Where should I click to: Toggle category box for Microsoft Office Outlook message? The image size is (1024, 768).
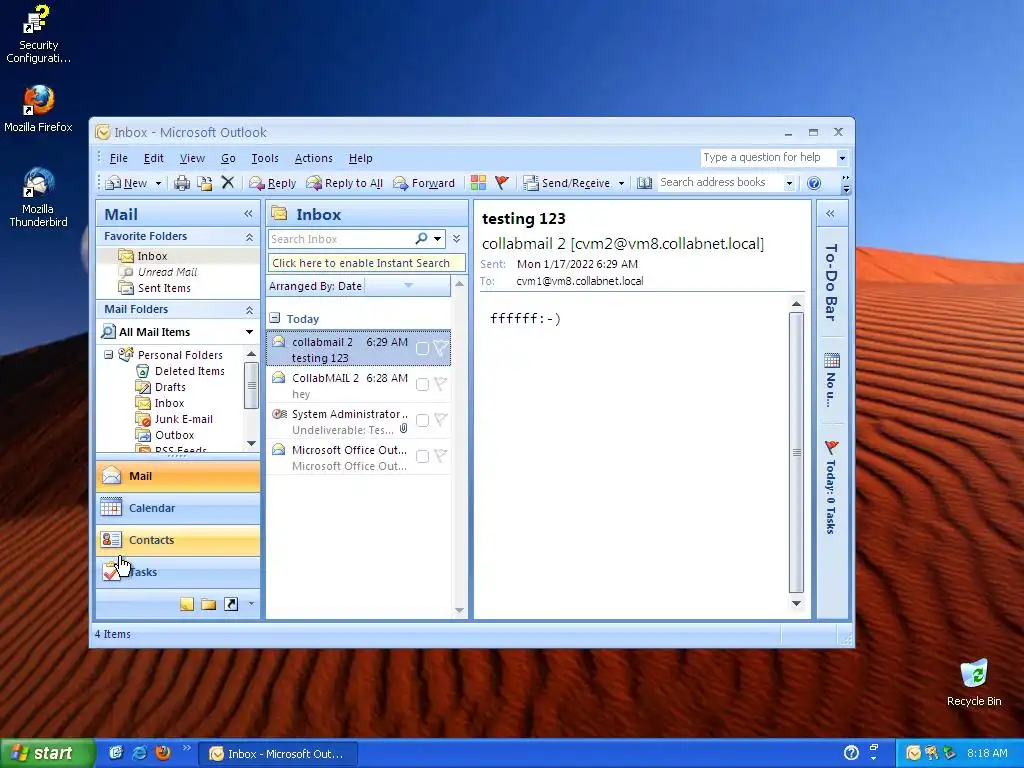pos(423,456)
